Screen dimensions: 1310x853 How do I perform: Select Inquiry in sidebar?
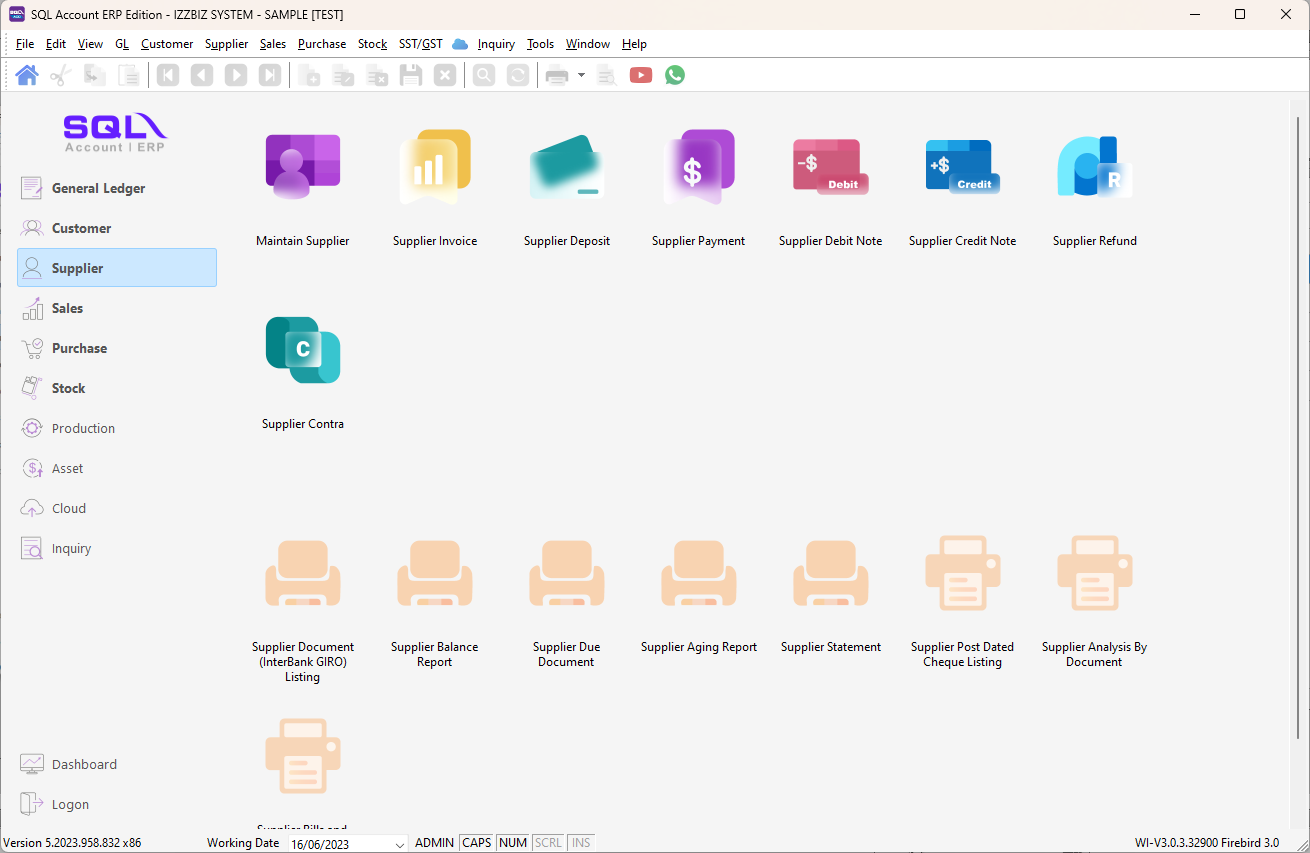(117, 548)
